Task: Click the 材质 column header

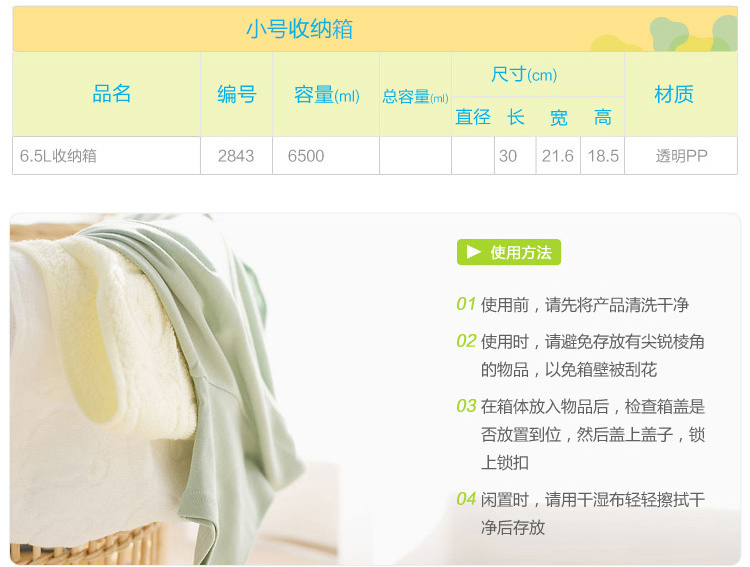Action: point(681,94)
